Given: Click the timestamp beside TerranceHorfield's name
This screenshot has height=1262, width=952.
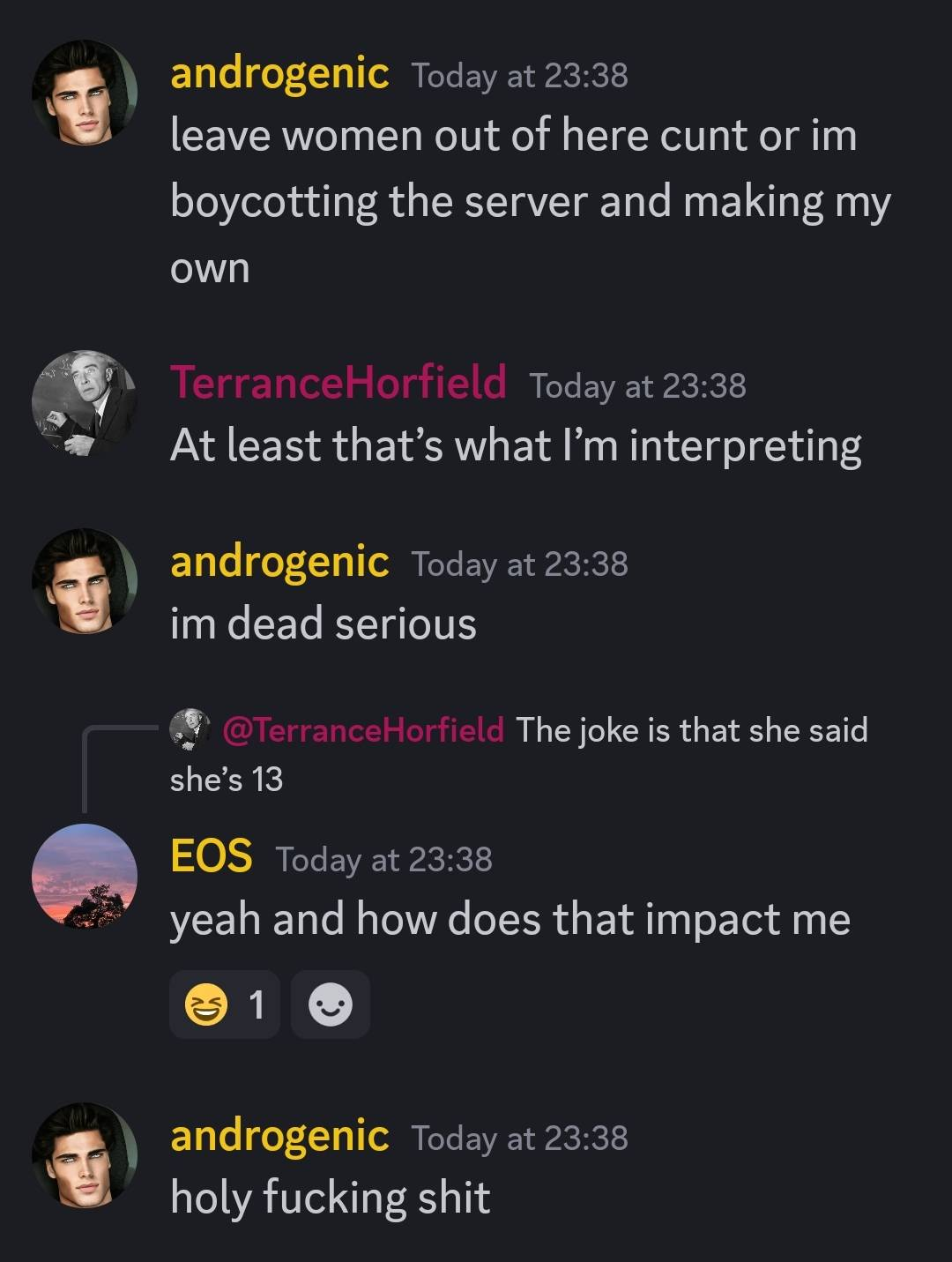Looking at the screenshot, I should tap(637, 385).
